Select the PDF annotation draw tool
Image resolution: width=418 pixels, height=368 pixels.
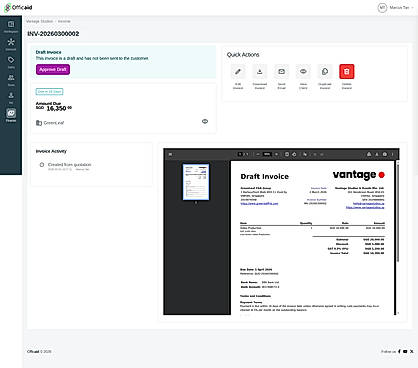[x=305, y=154]
